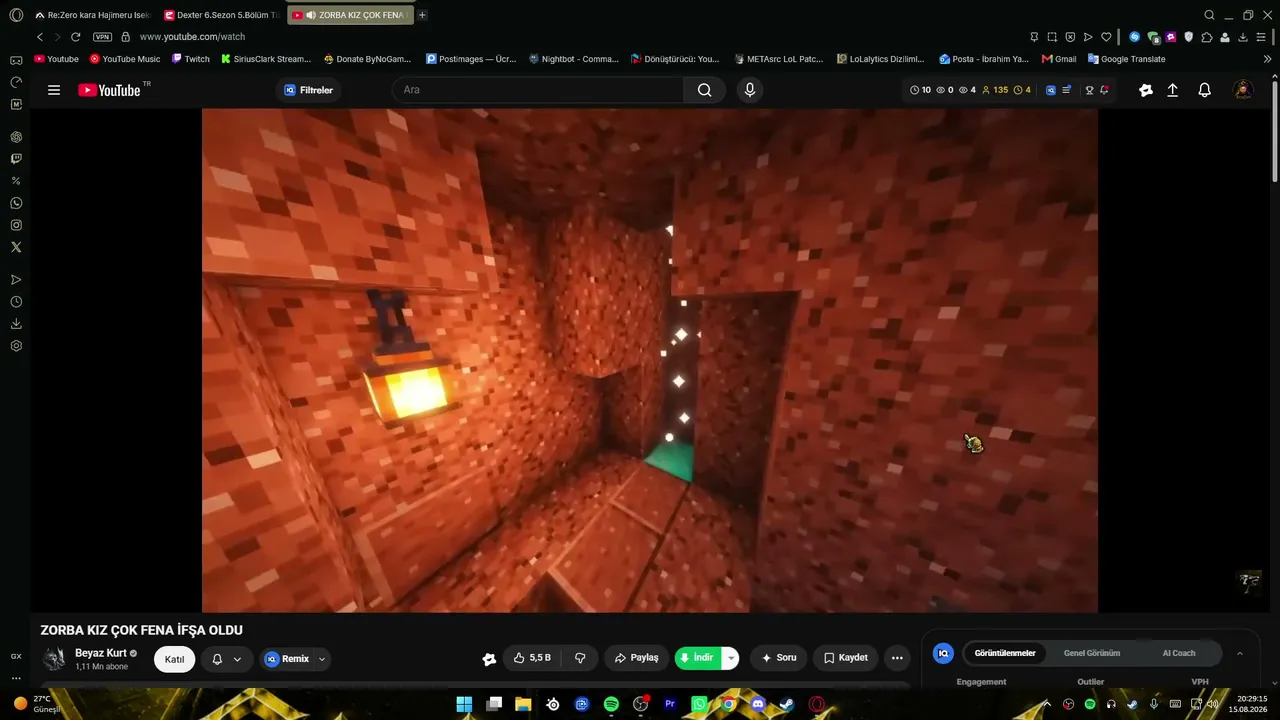Viewport: 1280px width, 720px height.
Task: Open the Downloads icon in Opera sidebar
Action: click(16, 324)
